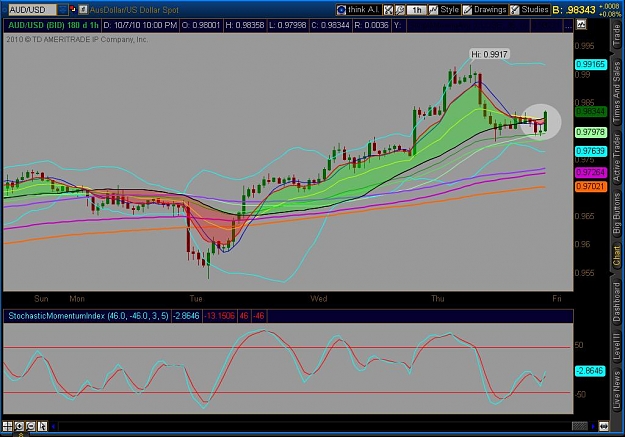
Task: Click the crossed tools icon next to think A.I.
Action: 388,10
